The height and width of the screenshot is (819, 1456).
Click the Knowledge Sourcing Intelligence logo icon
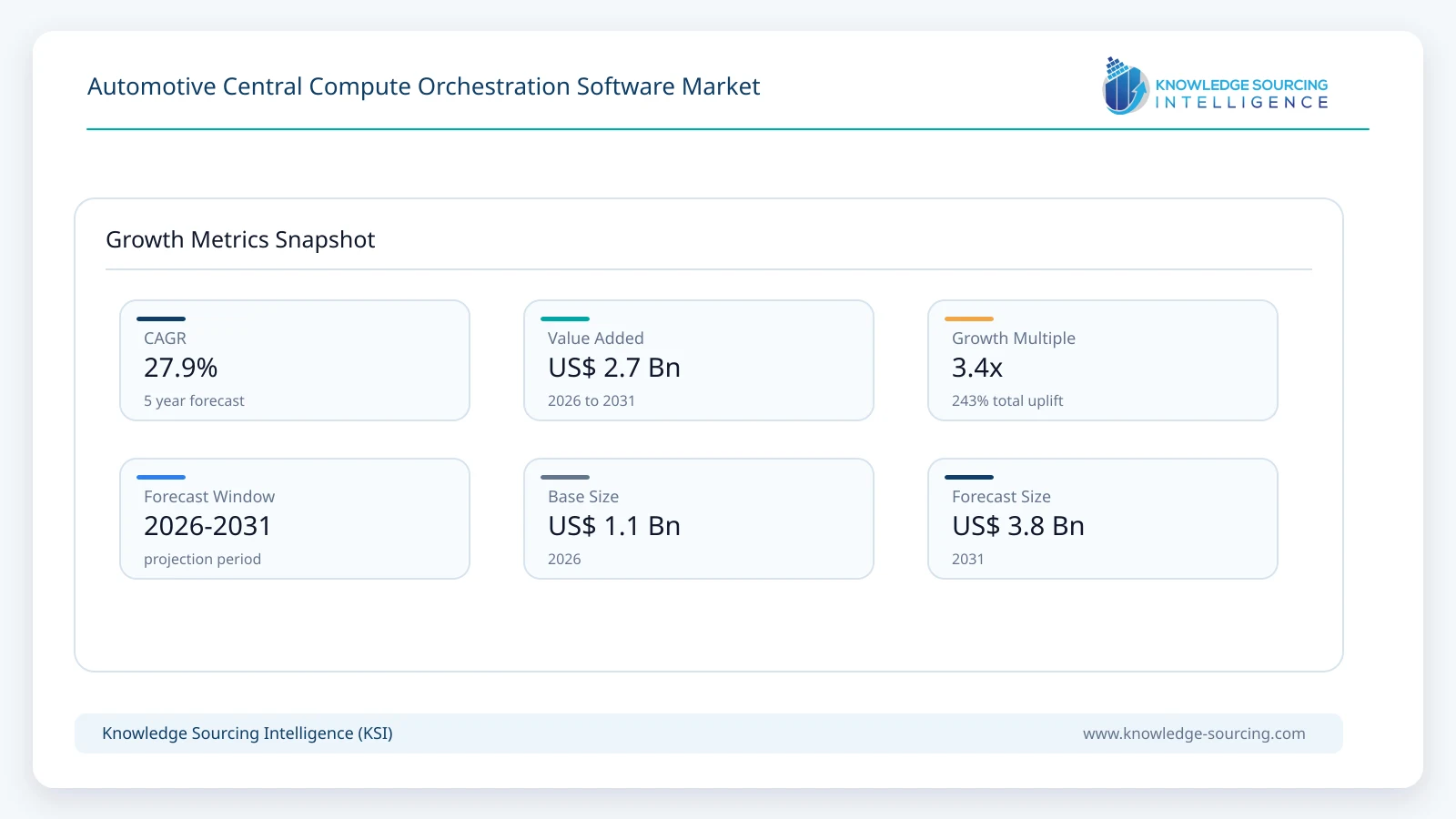1127,86
